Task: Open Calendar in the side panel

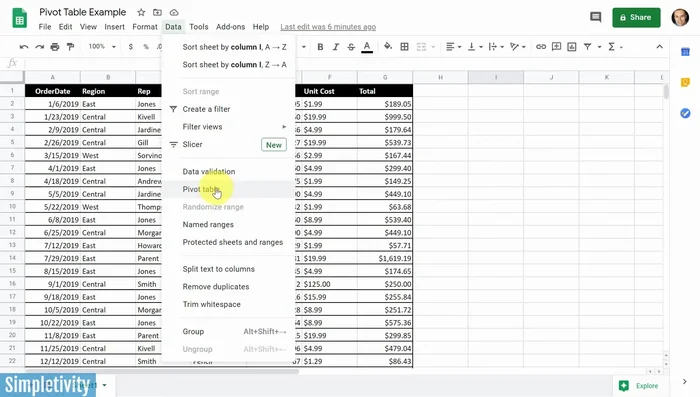Action: (685, 52)
